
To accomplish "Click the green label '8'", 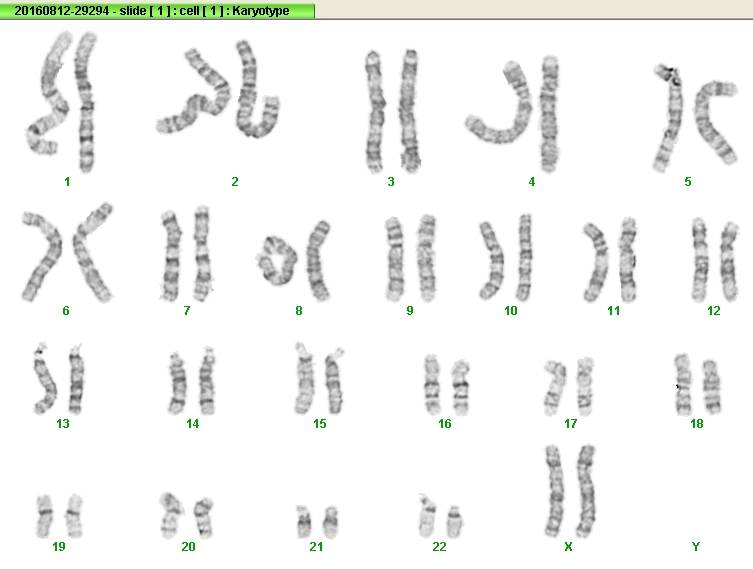I will tap(299, 311).
